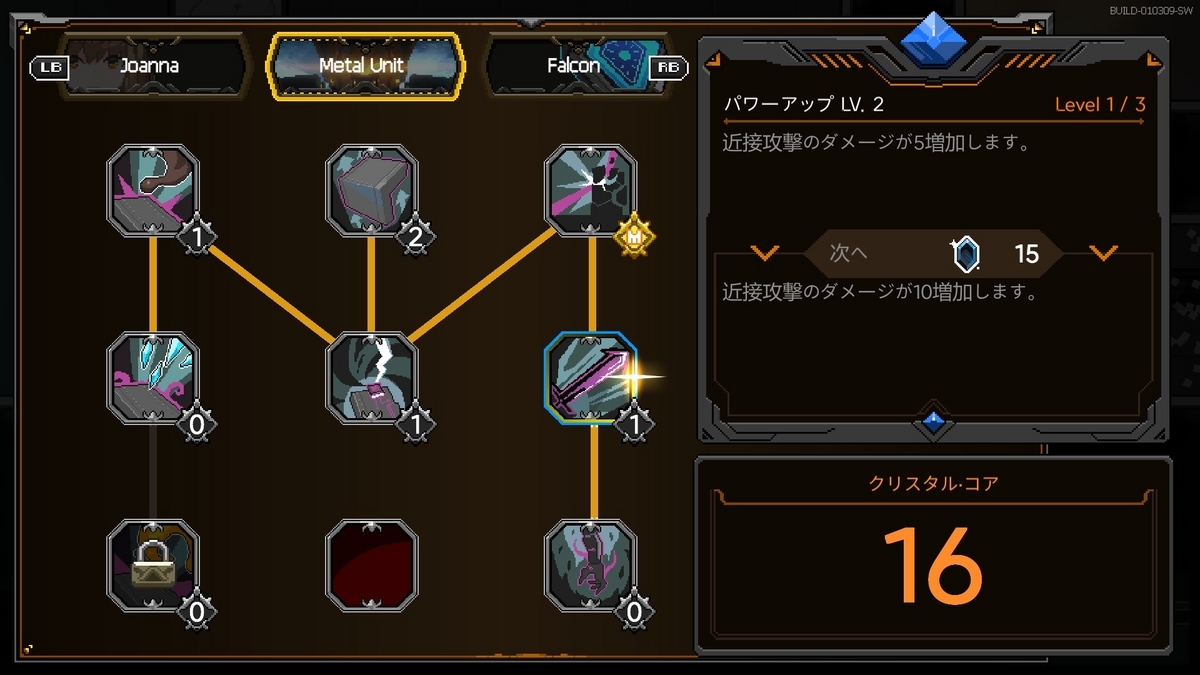Select the locked padlock skill node
Screen dimensions: 1200x675
pos(152,565)
